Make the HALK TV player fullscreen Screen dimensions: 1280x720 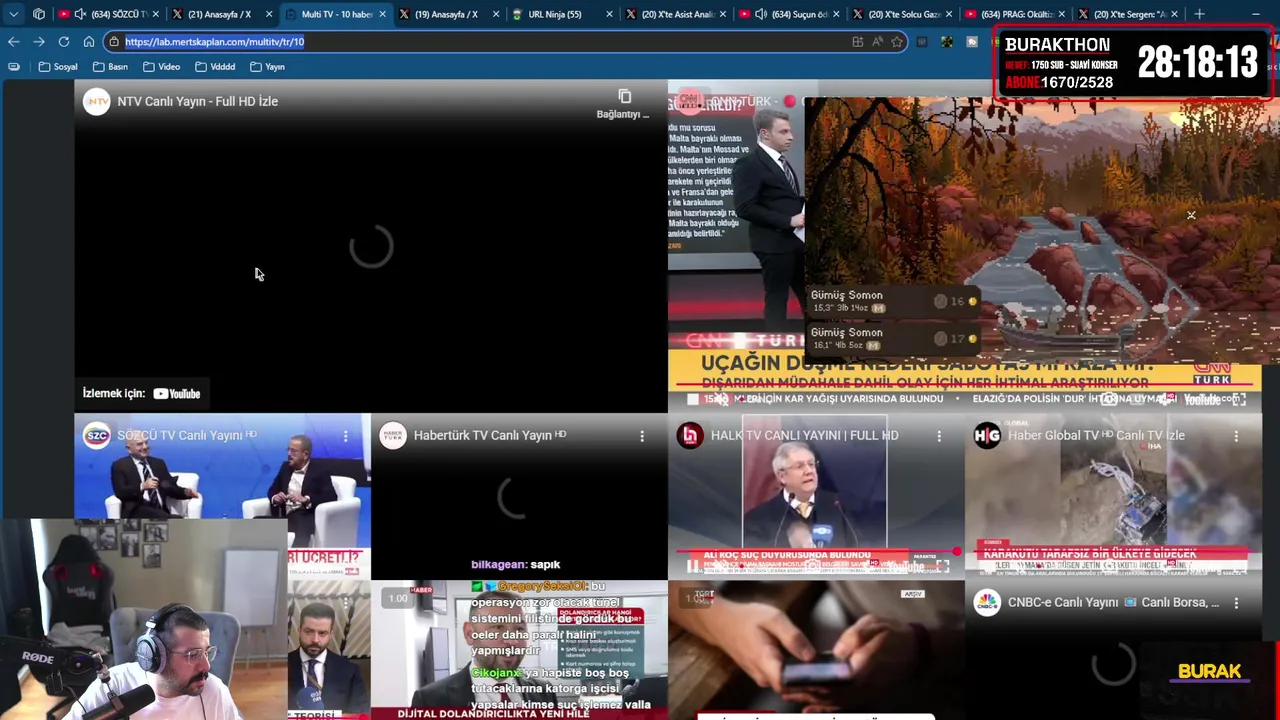[942, 566]
